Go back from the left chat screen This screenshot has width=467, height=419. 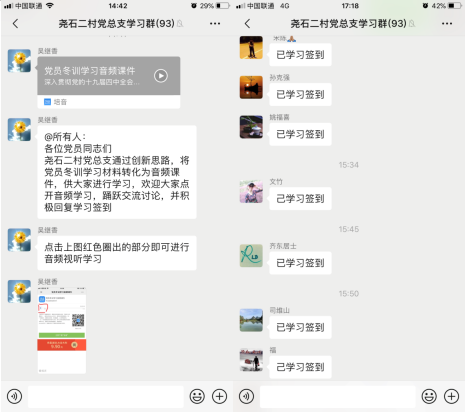coord(15,24)
